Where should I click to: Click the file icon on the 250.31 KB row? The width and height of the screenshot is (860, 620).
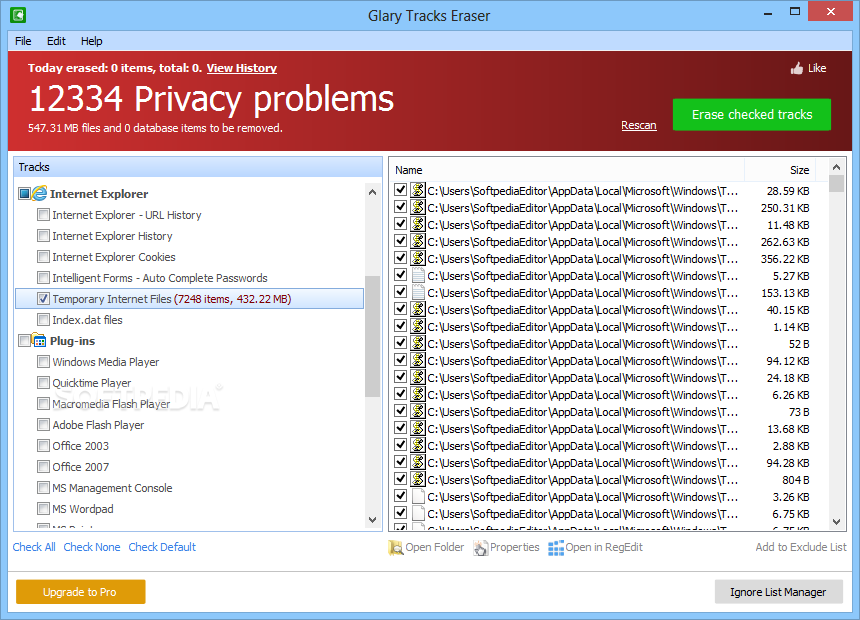coord(418,207)
